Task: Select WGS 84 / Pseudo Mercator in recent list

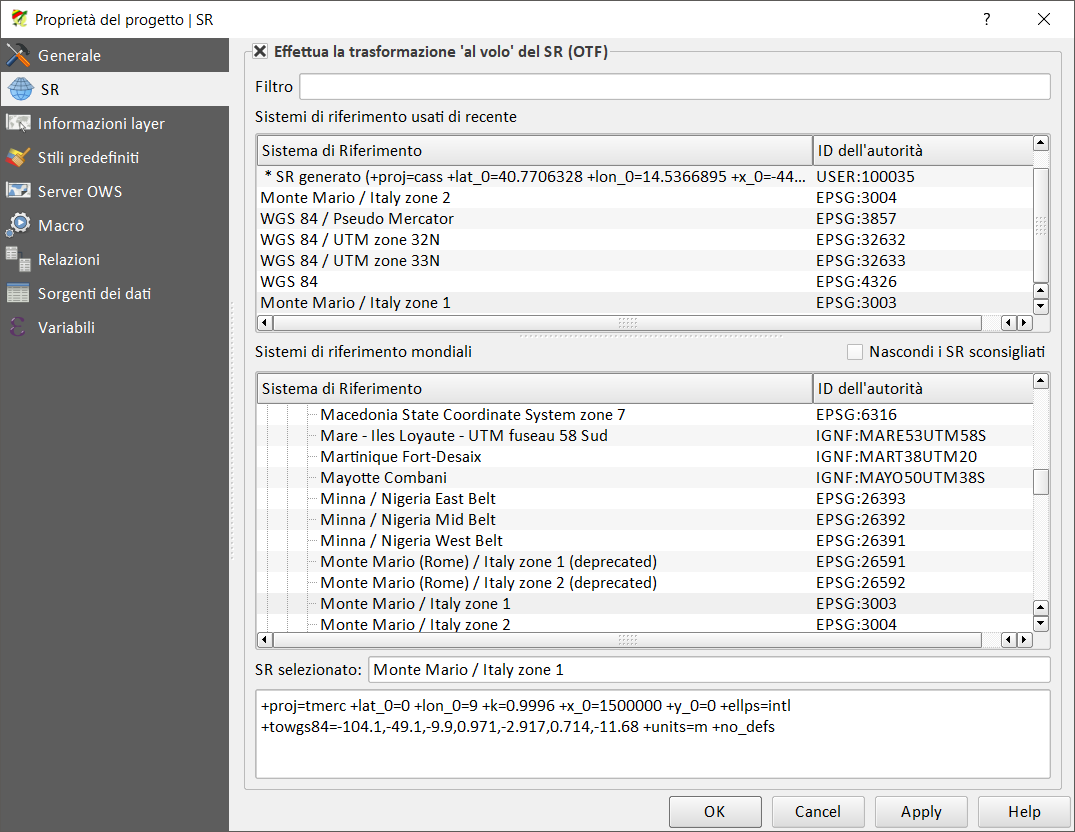Action: pos(357,219)
